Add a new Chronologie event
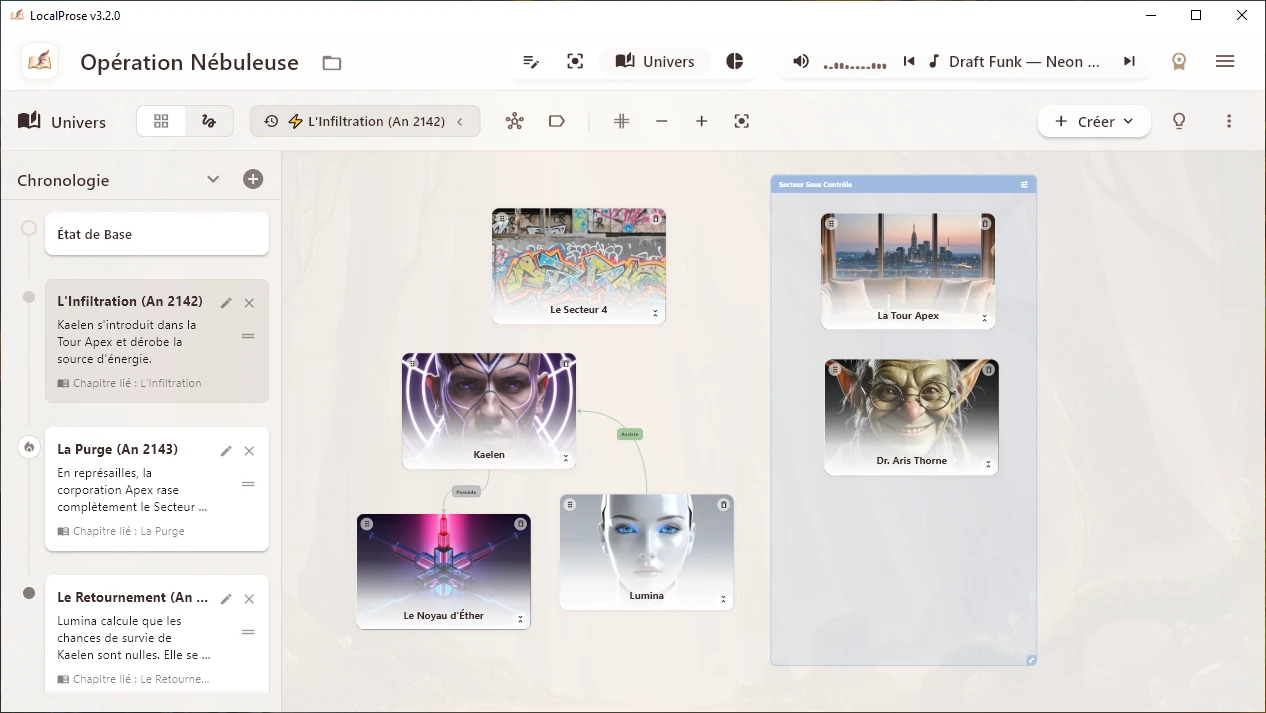 tap(253, 179)
